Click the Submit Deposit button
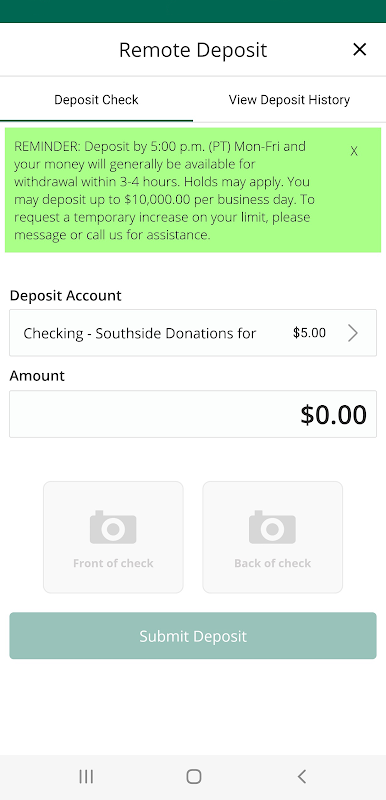The image size is (386, 800). [193, 636]
